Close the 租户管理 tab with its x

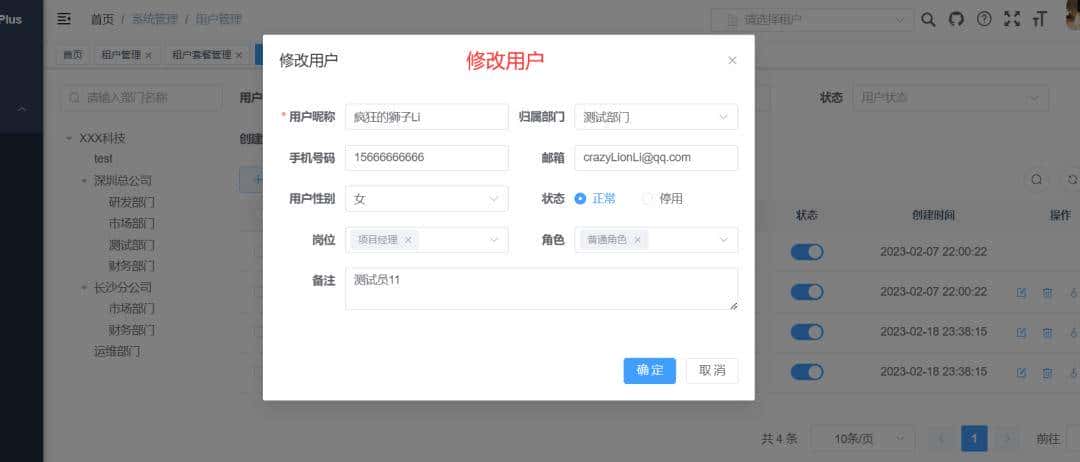click(148, 55)
